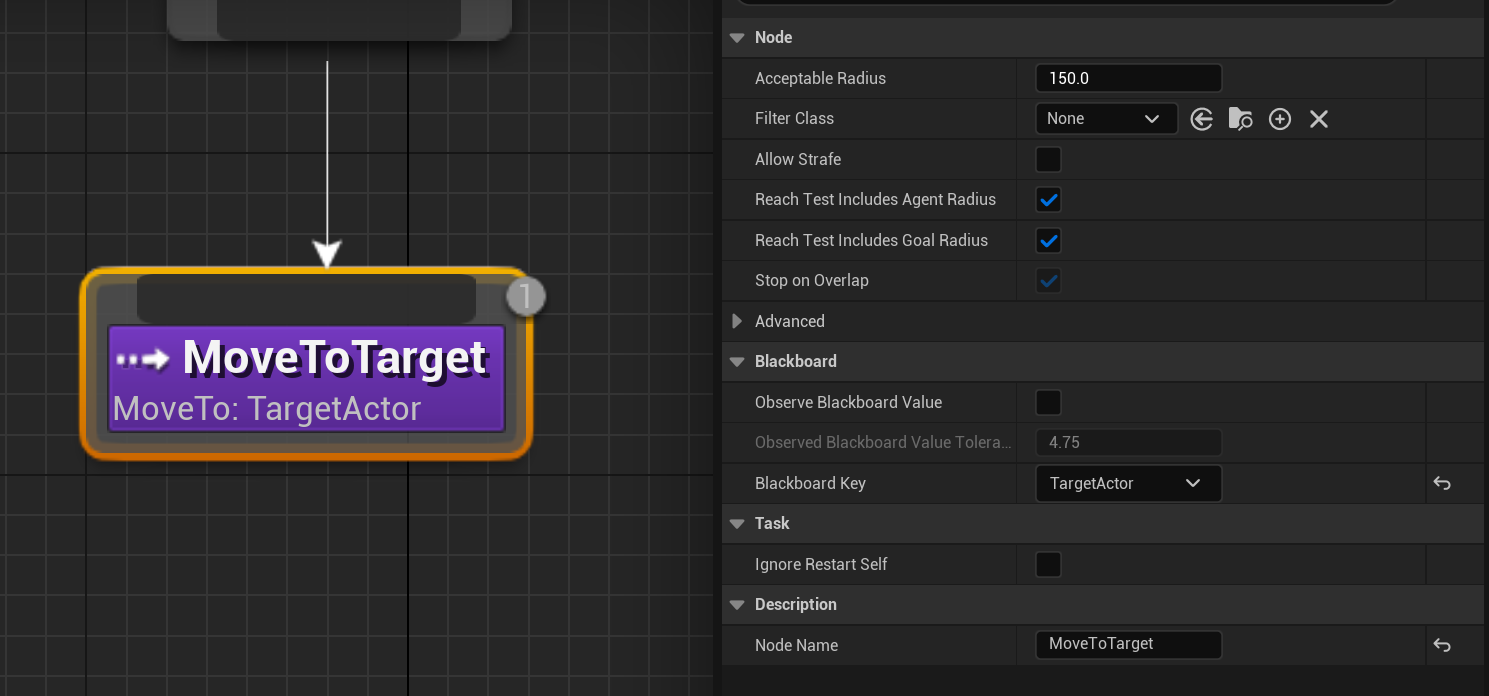Click the Node Name text field
Image resolution: width=1489 pixels, height=696 pixels.
click(1128, 644)
